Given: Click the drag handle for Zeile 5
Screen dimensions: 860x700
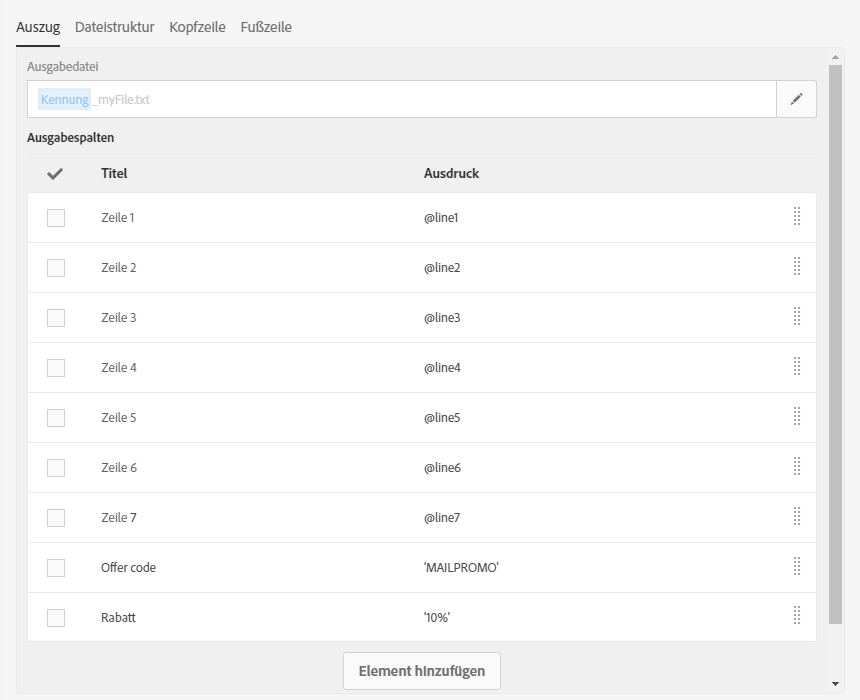Looking at the screenshot, I should coord(797,416).
